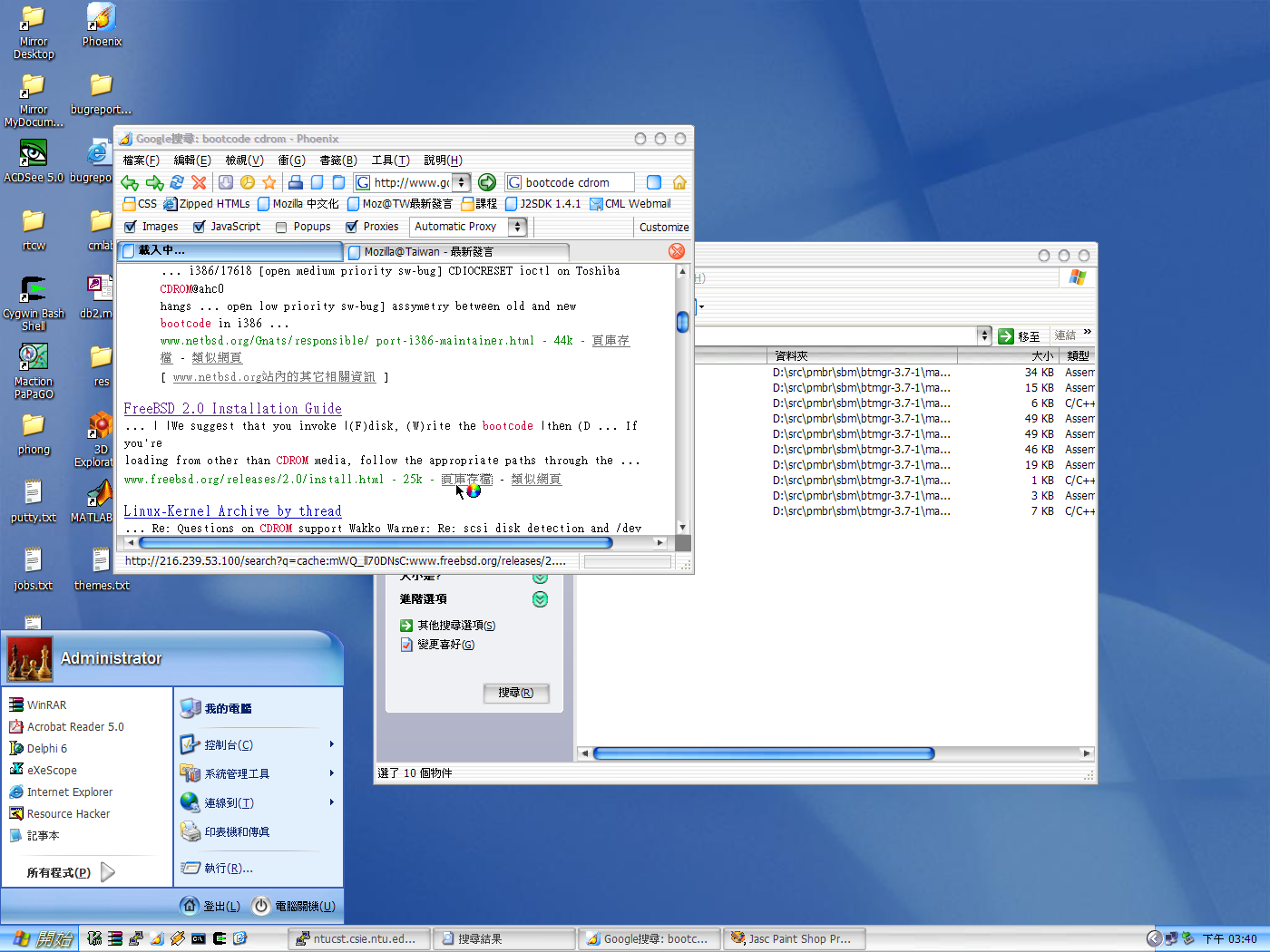Image resolution: width=1270 pixels, height=952 pixels.
Task: Open the Automatic Proxy dropdown
Action: pyautogui.click(x=517, y=227)
